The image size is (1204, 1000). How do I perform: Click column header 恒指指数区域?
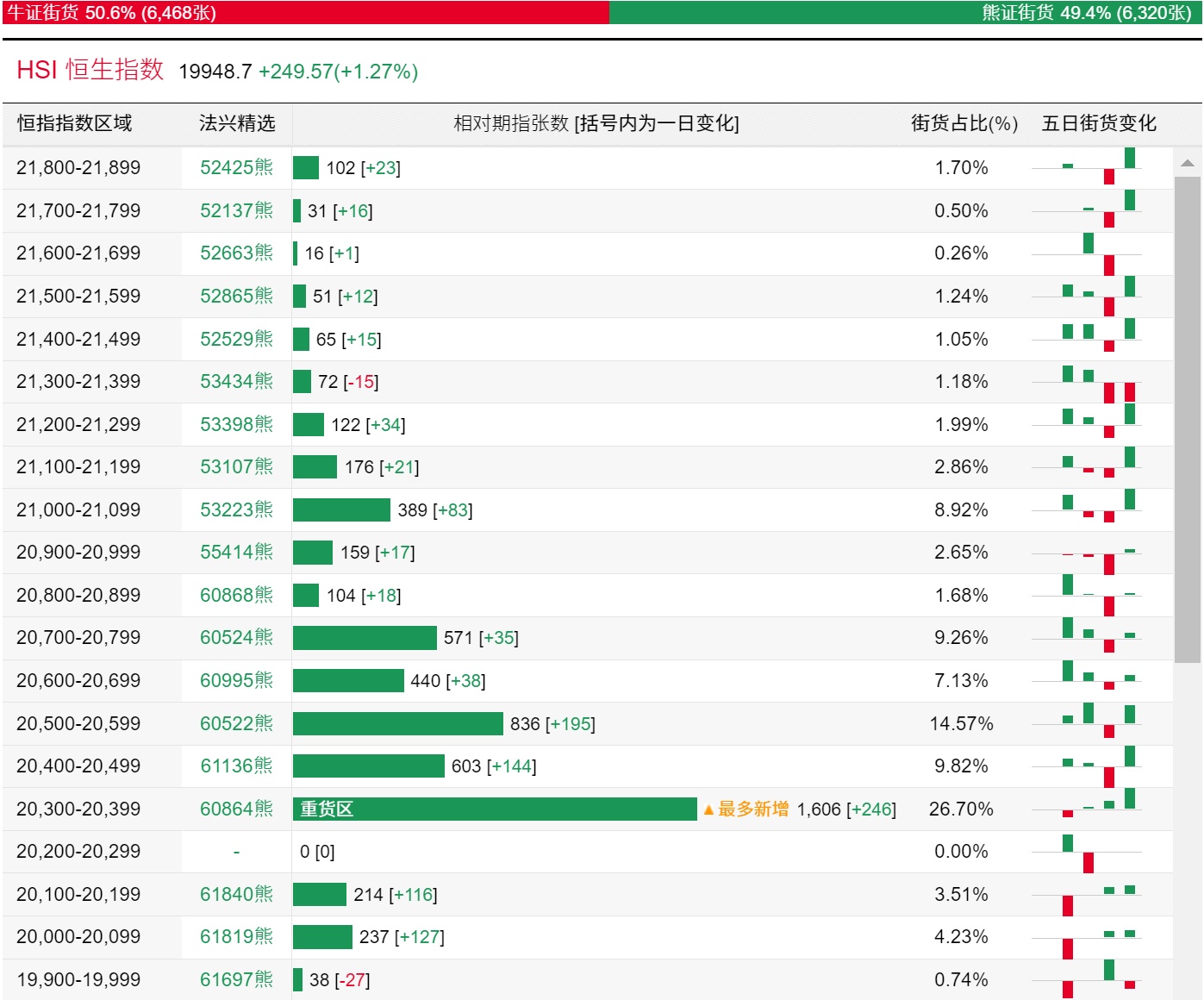75,123
